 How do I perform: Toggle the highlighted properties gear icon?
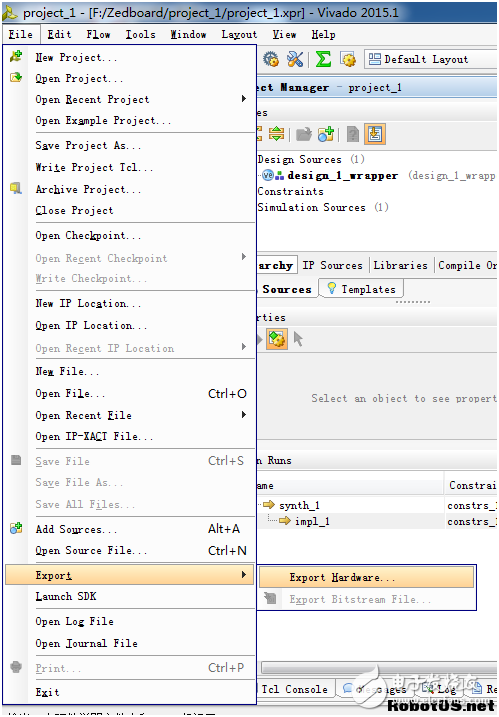pos(277,339)
